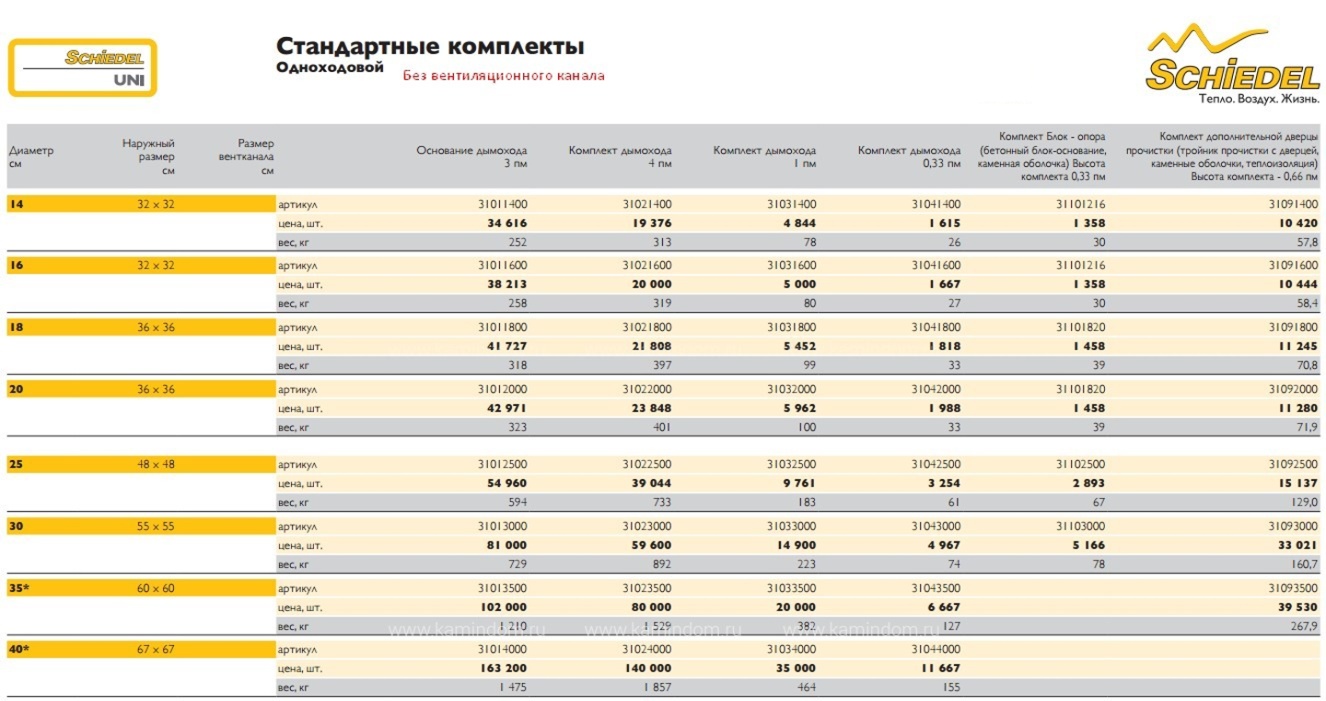
Task: Click outer size 55 × 55 cell
Action: pos(156,526)
